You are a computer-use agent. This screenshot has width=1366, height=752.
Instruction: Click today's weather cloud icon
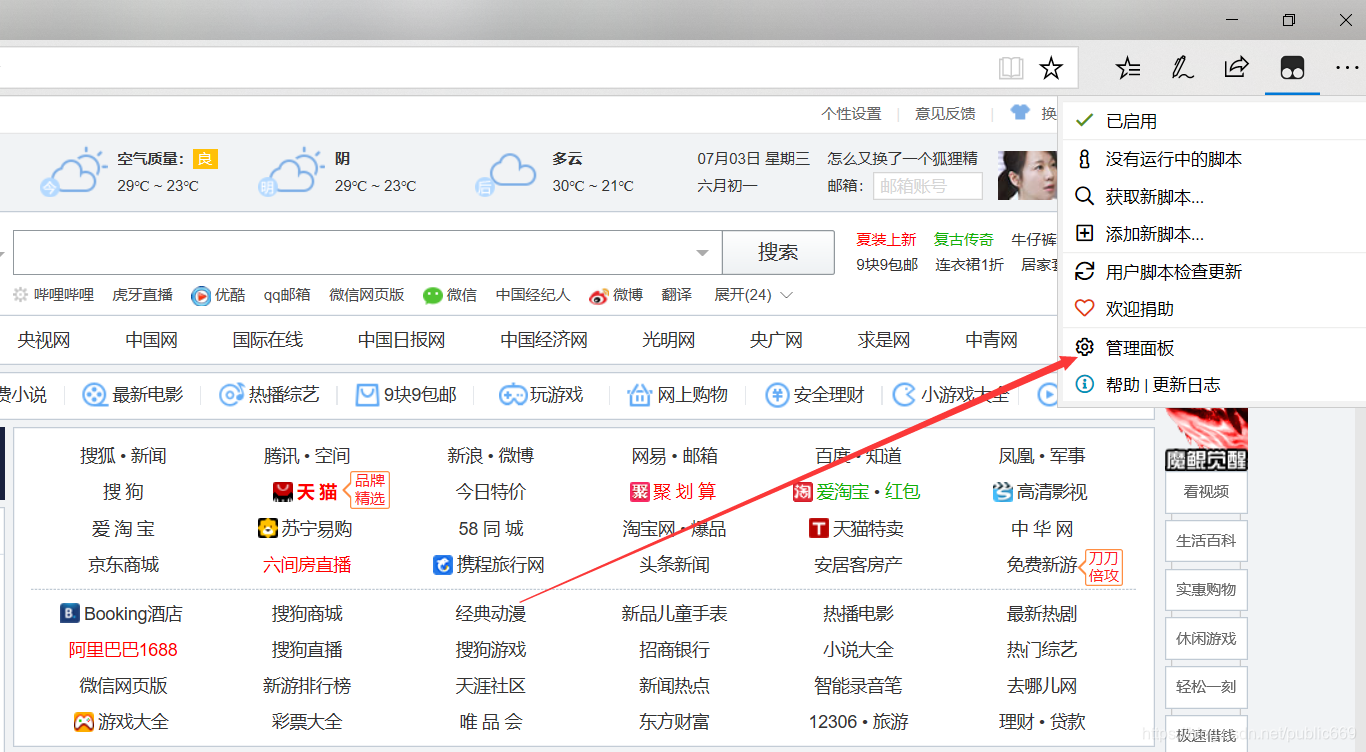pyautogui.click(x=73, y=171)
